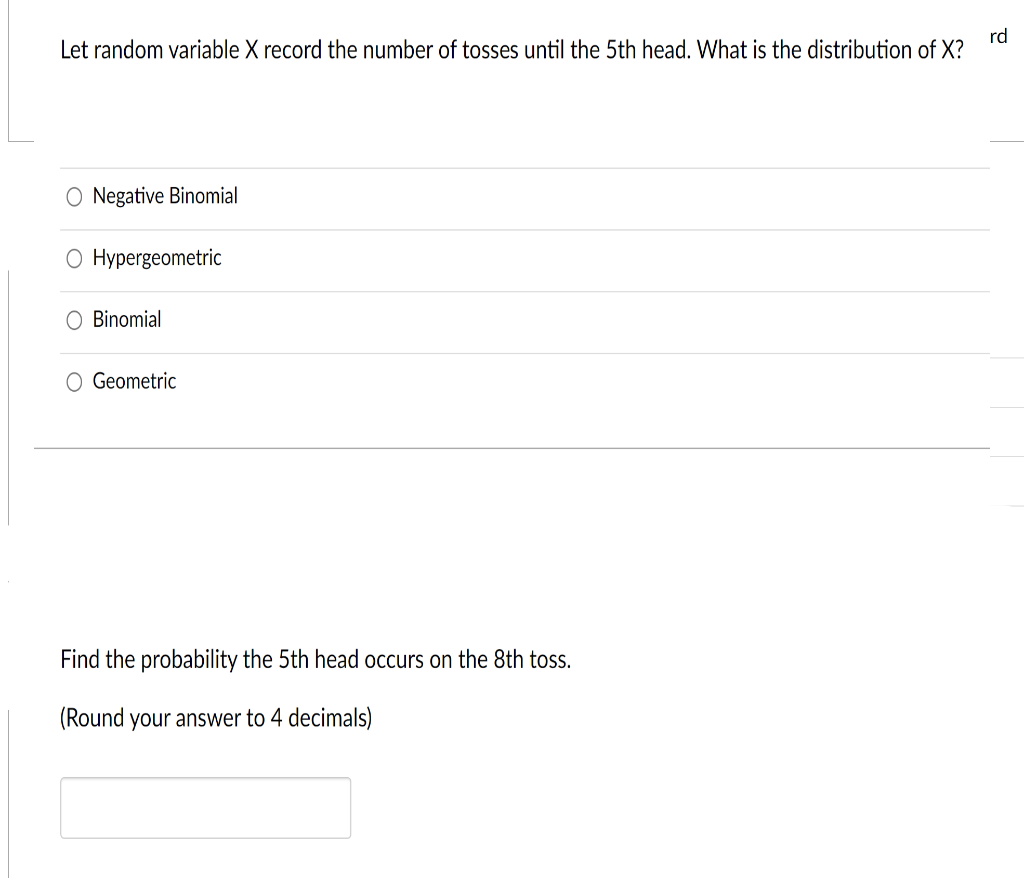Click the rounding instruction text

click(216, 717)
